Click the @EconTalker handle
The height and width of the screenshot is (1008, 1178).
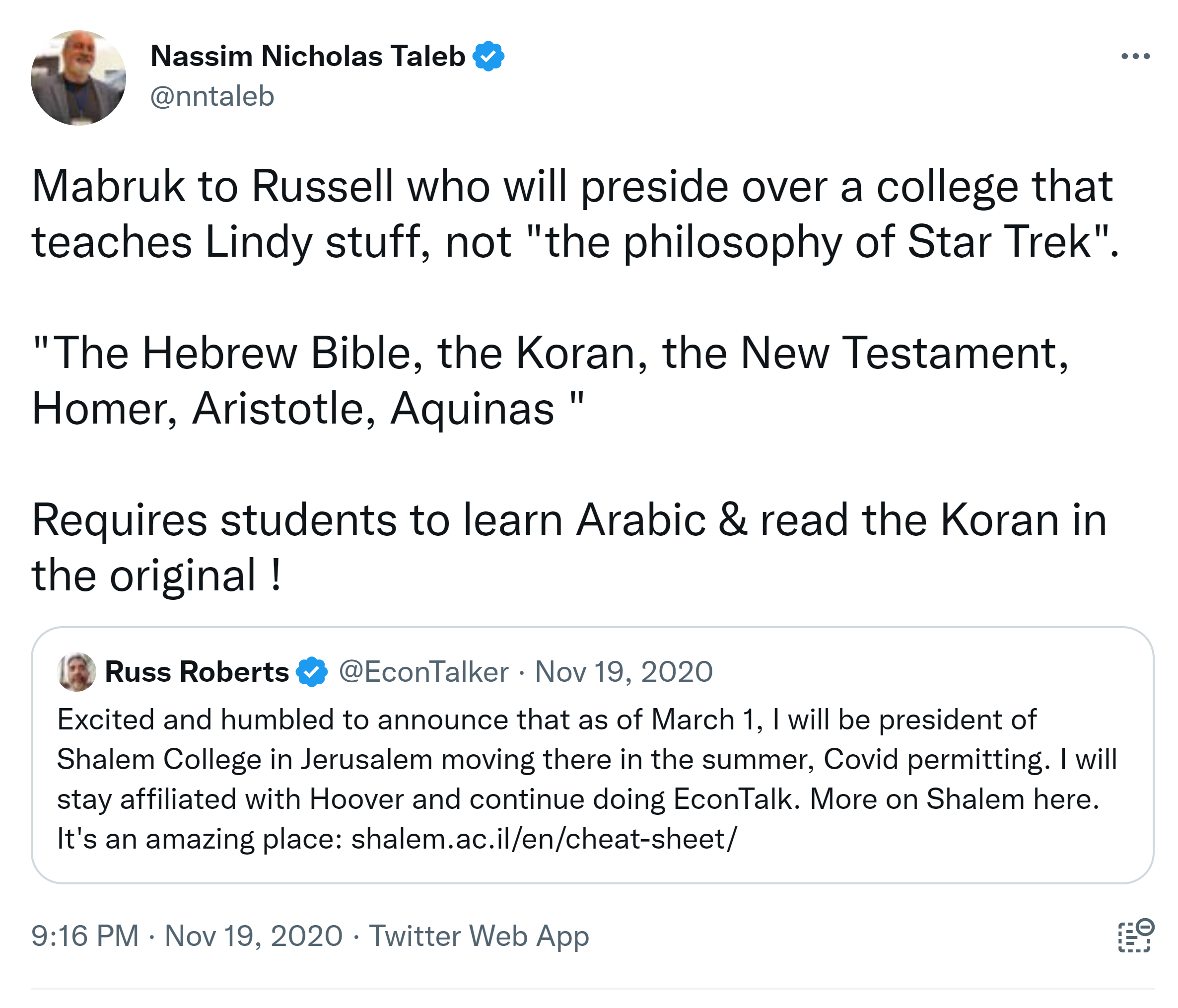click(423, 672)
